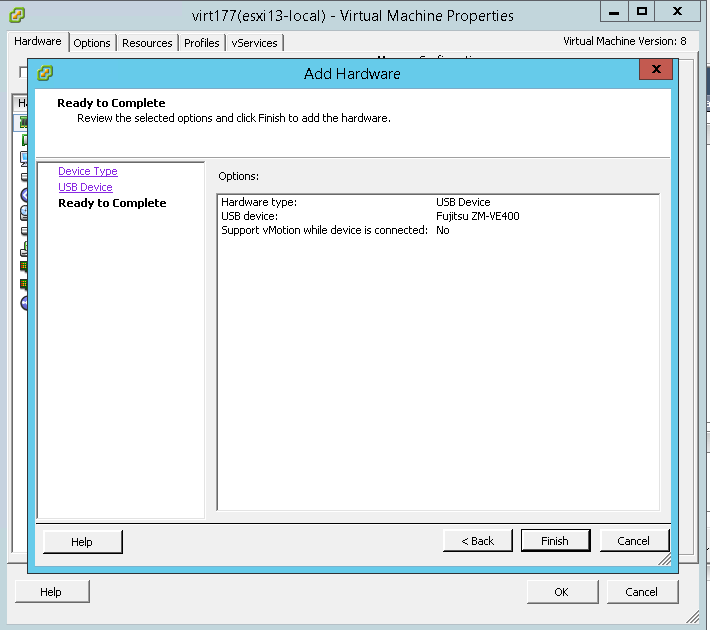Screen dimensions: 710x630
Task: Click the 'No' vMotion support value
Action: [x=442, y=230]
